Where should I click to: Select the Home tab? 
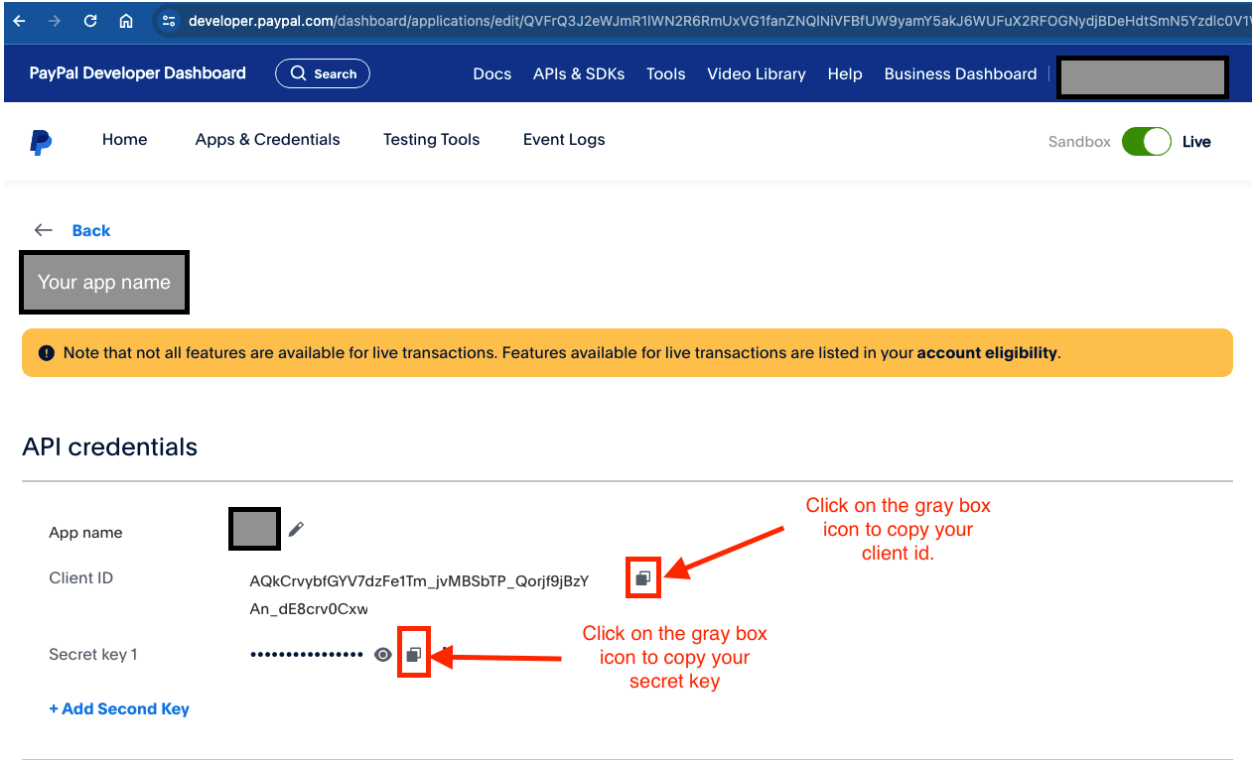(124, 140)
